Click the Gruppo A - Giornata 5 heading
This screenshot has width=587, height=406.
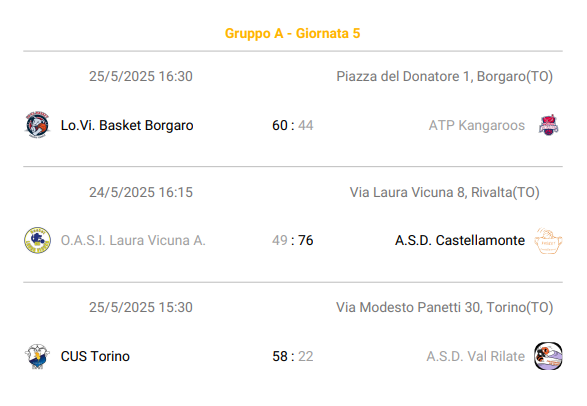[x=293, y=33]
